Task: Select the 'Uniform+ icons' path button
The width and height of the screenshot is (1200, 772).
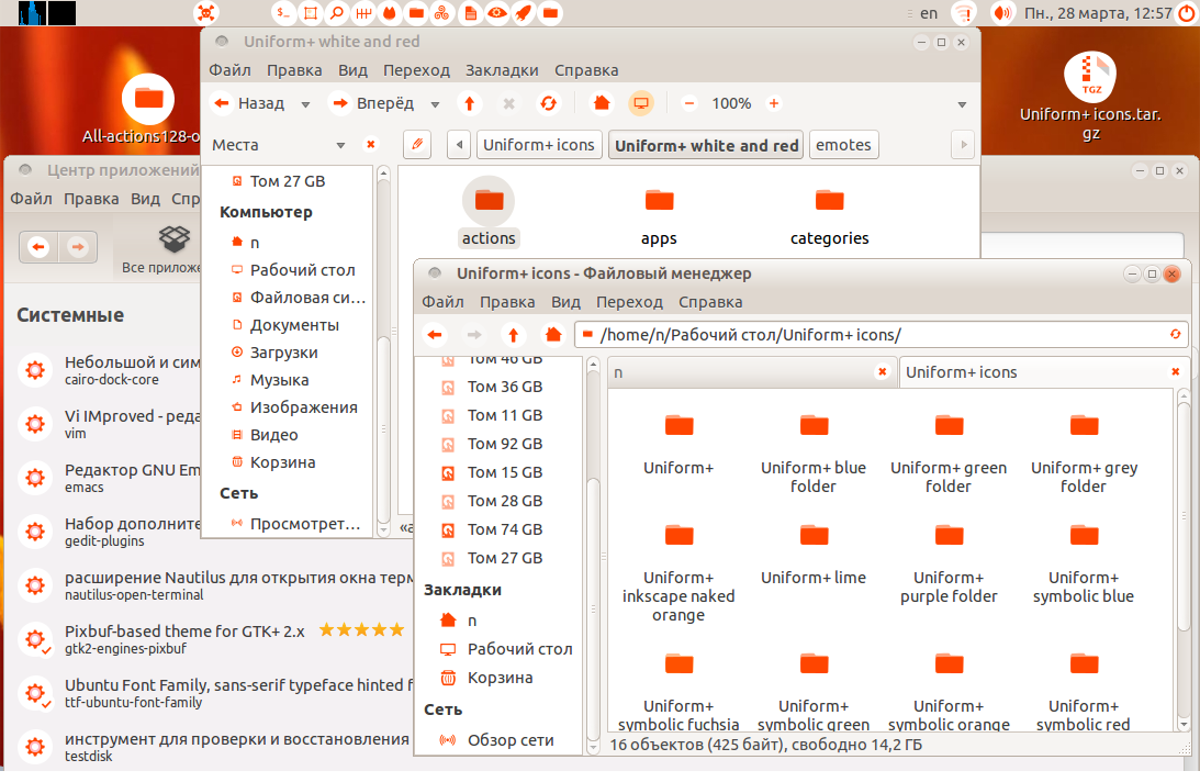Action: pos(539,145)
